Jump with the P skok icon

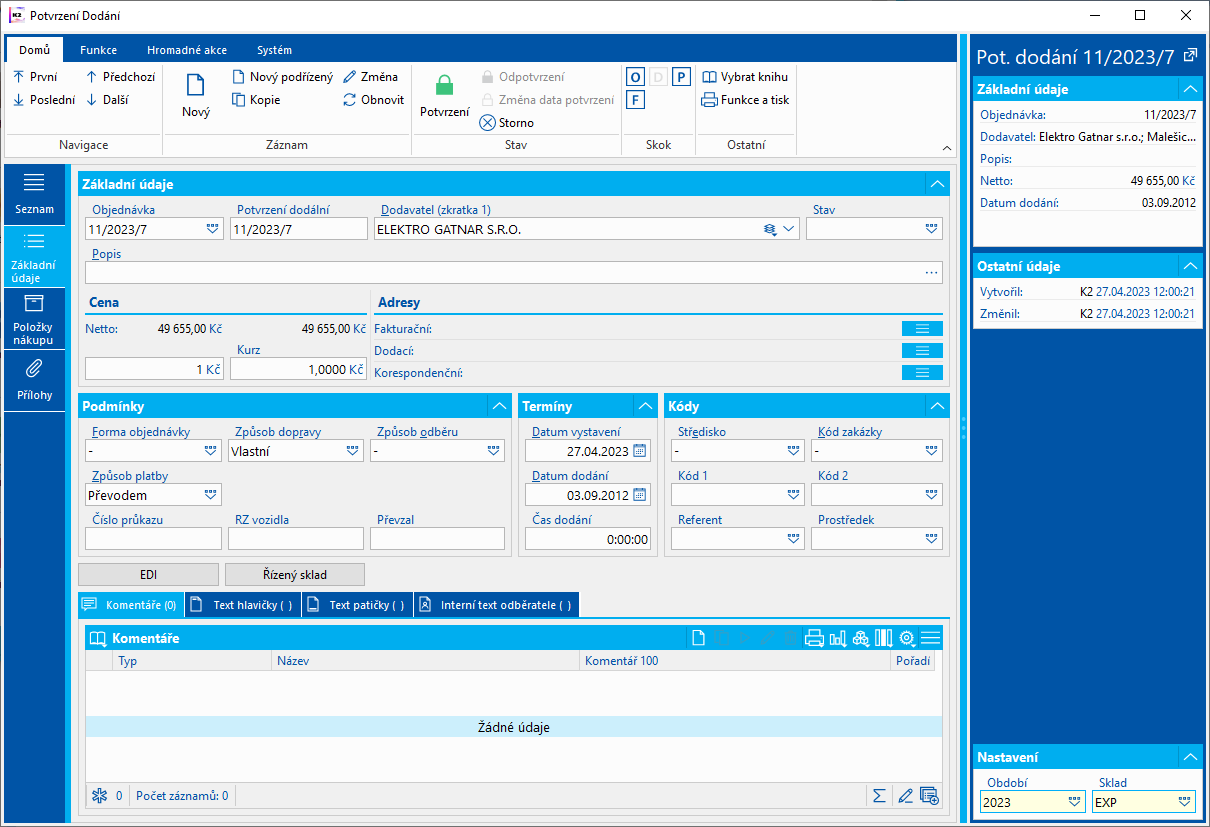point(681,77)
